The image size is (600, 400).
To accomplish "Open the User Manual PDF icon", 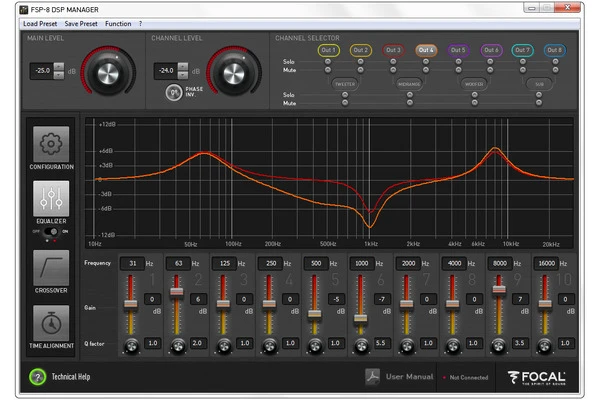I will [x=372, y=377].
